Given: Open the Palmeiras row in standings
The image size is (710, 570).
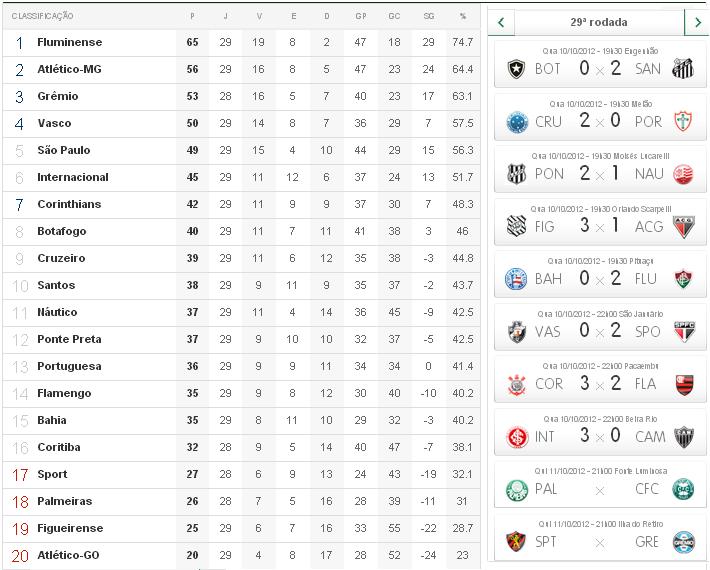Looking at the screenshot, I should 64,501.
